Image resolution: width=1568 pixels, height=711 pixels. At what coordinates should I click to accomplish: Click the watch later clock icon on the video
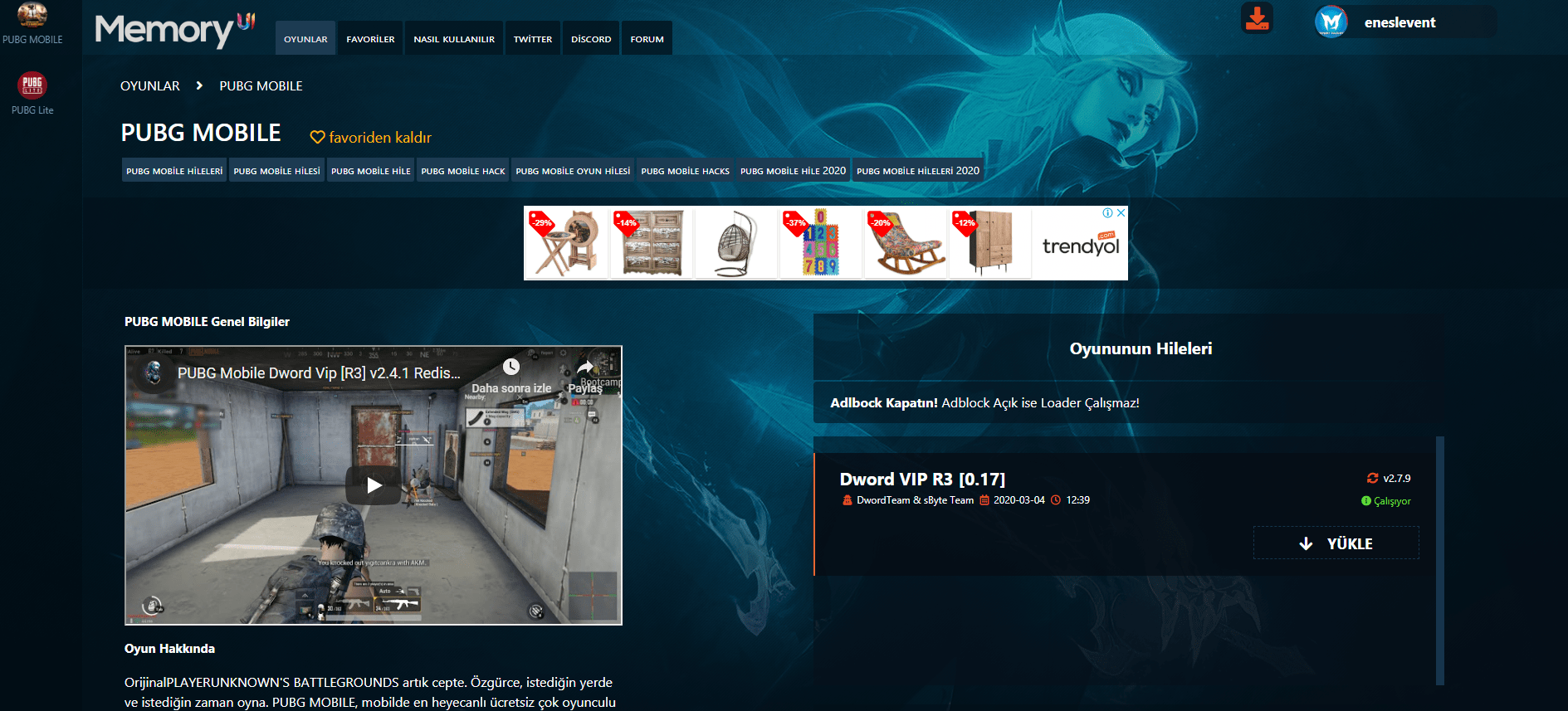tap(511, 367)
